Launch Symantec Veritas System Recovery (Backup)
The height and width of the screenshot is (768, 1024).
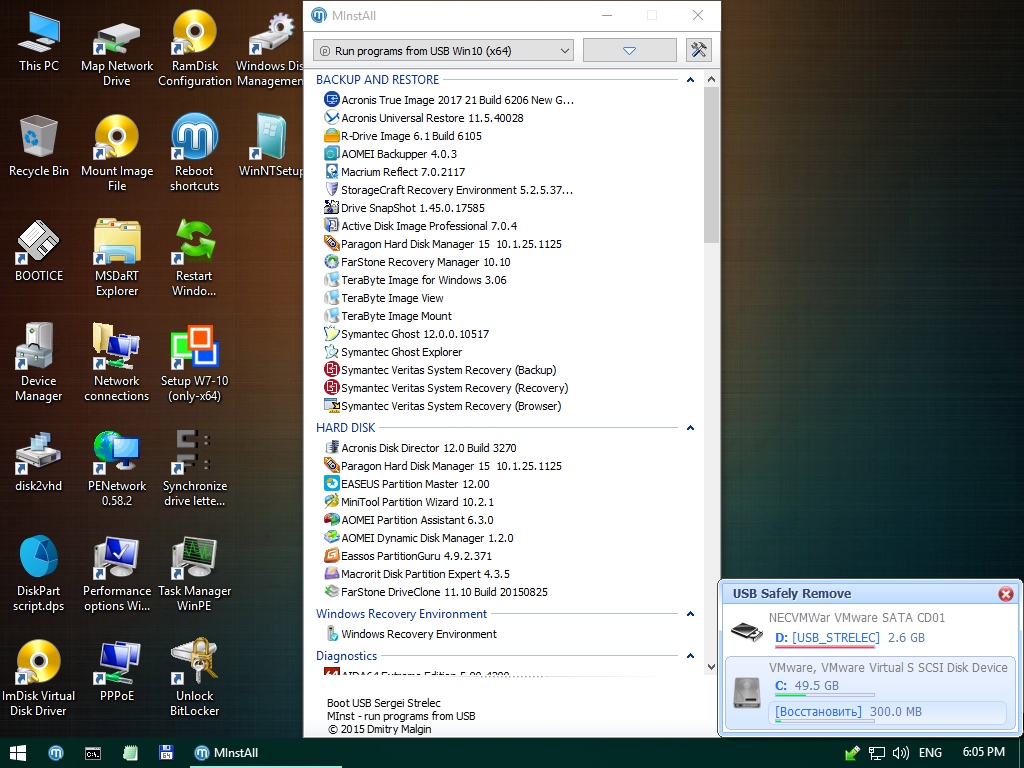pyautogui.click(x=440, y=370)
